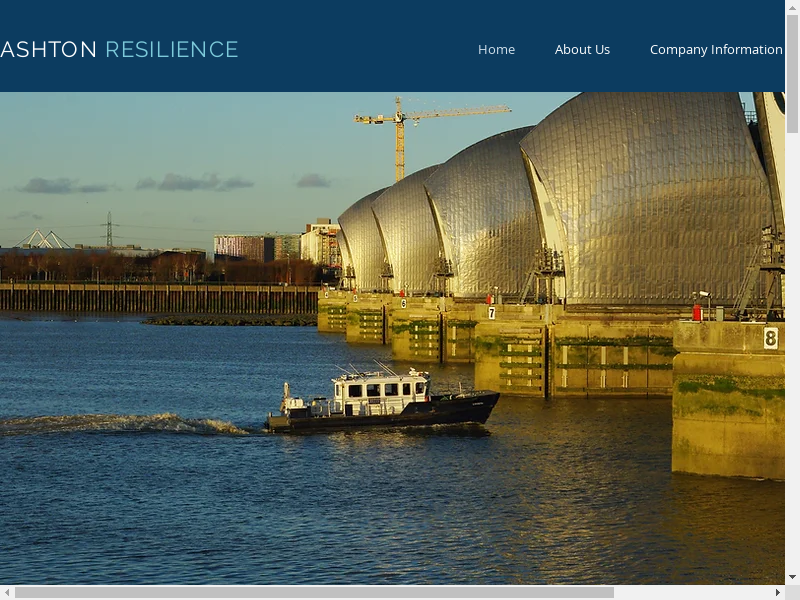Click the vertical scrollbar up arrow
This screenshot has height=600, width=800.
[x=792, y=7]
